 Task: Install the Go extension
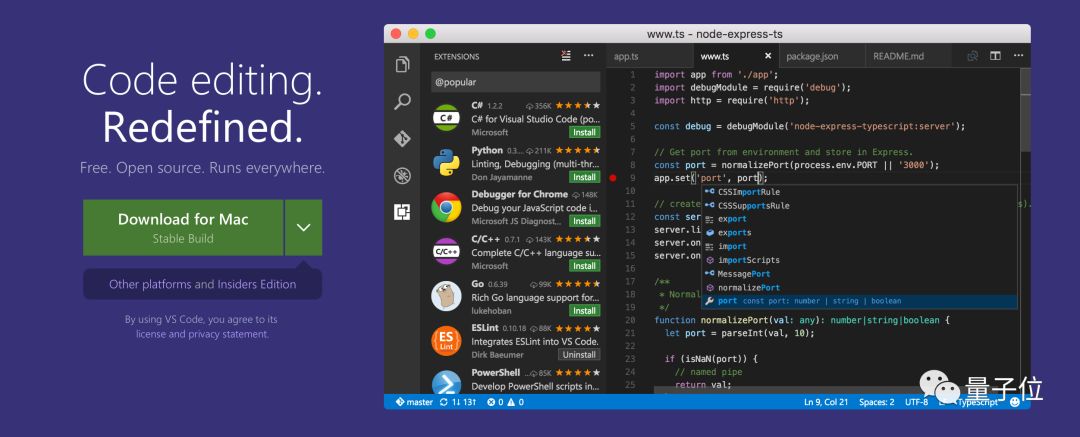tap(584, 311)
